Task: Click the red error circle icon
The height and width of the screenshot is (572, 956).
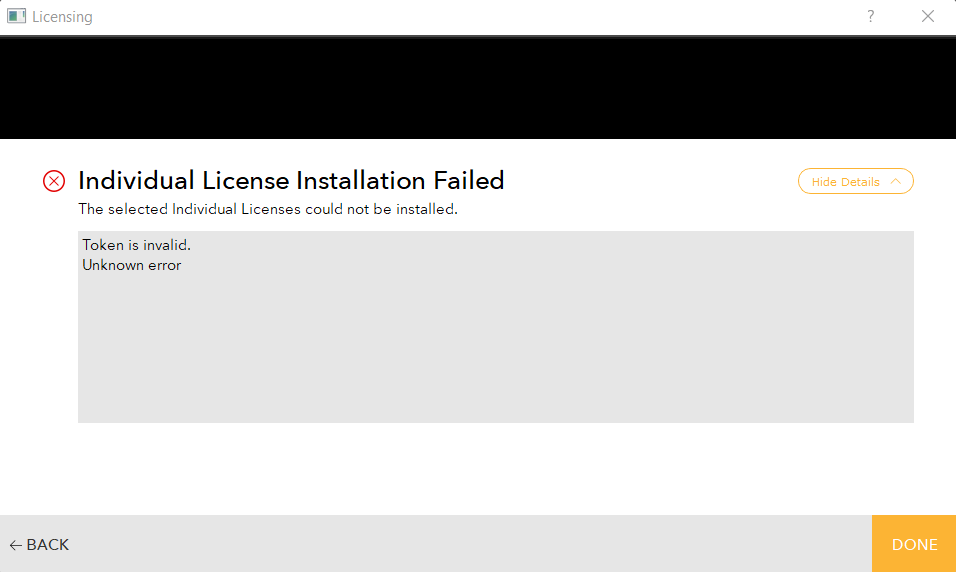Action: pyautogui.click(x=54, y=181)
